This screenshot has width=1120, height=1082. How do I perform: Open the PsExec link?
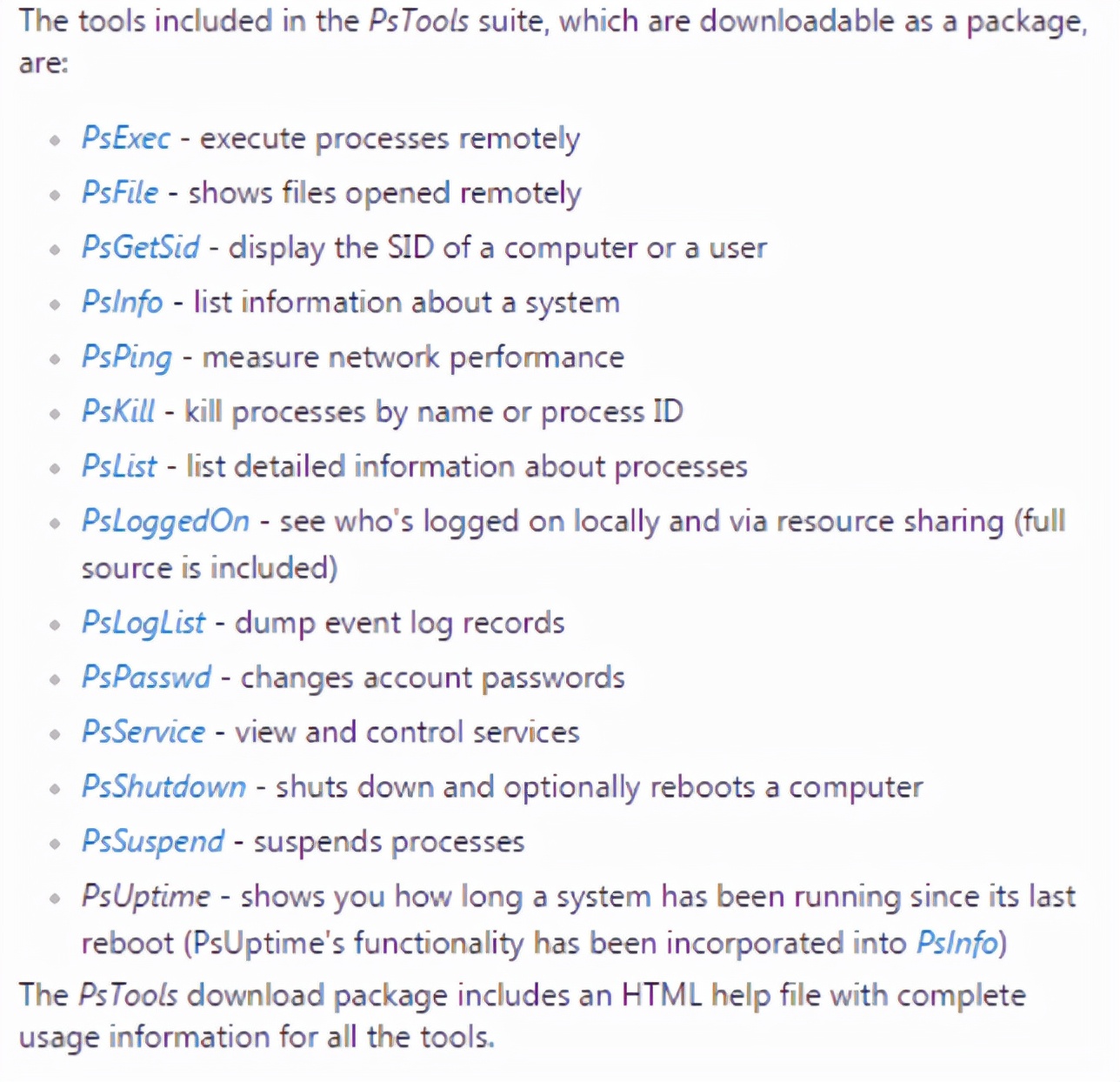point(126,138)
